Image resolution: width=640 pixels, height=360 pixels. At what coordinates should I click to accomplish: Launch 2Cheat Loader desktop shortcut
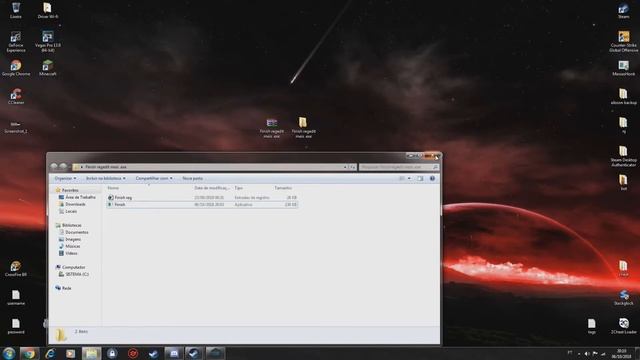623,326
